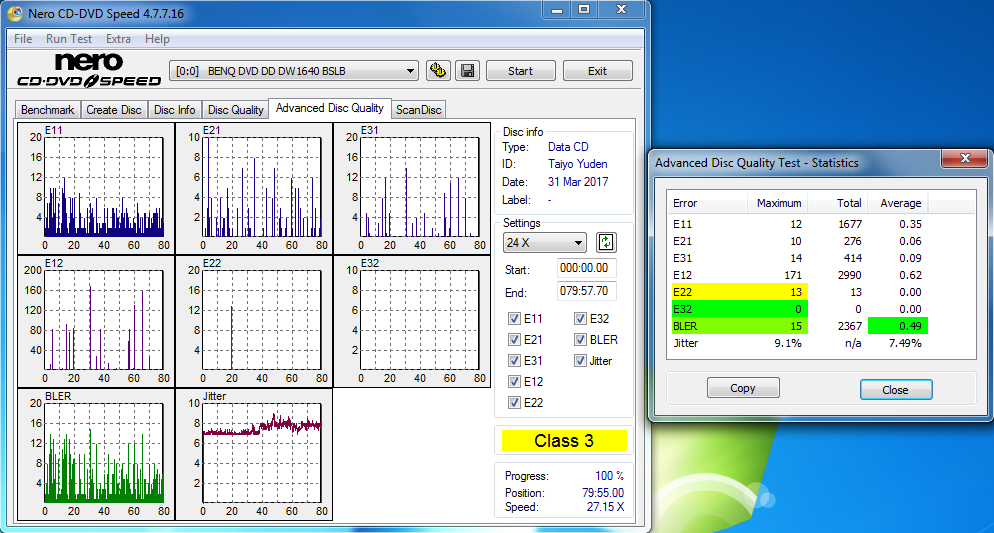994x533 pixels.
Task: Click the floppy disk save icon
Action: (466, 71)
